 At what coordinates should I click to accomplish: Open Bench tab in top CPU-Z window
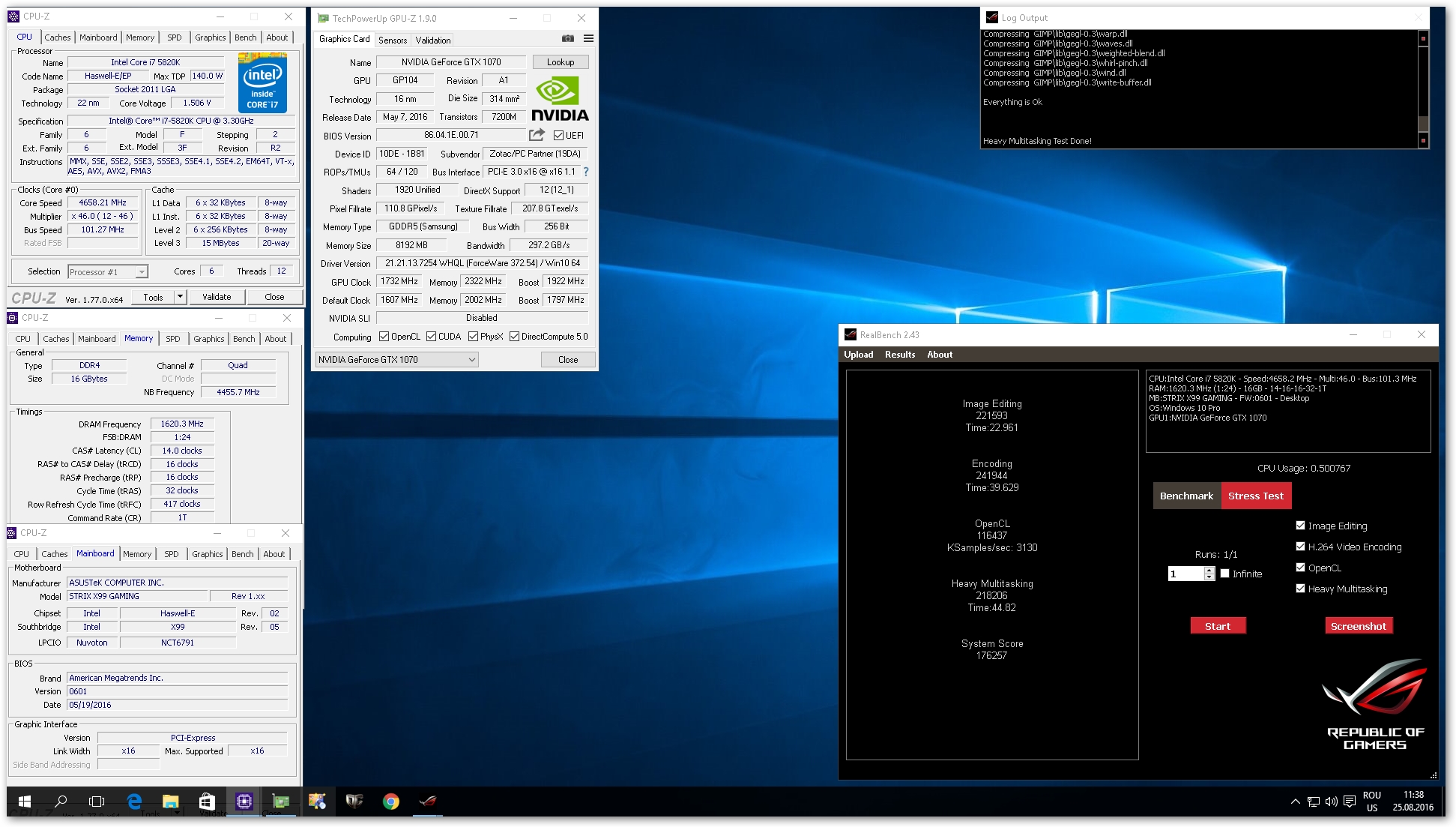point(245,37)
